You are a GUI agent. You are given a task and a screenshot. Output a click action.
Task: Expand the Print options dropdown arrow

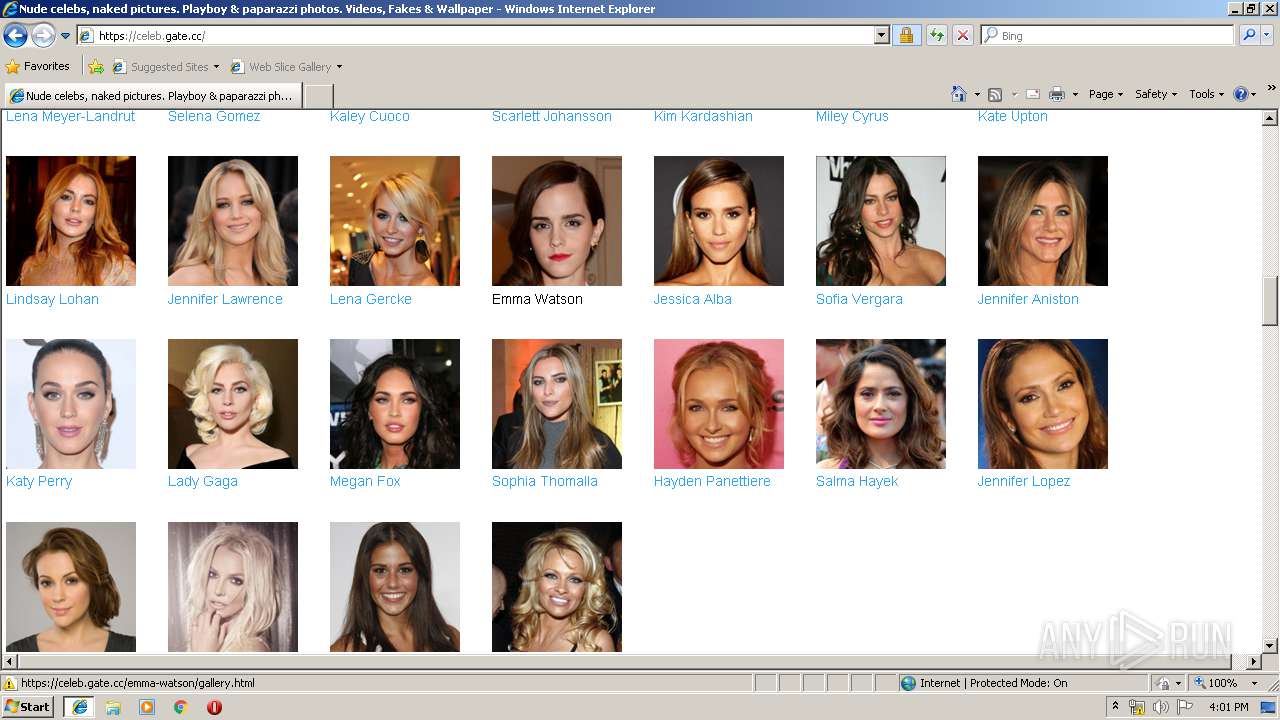click(1075, 94)
